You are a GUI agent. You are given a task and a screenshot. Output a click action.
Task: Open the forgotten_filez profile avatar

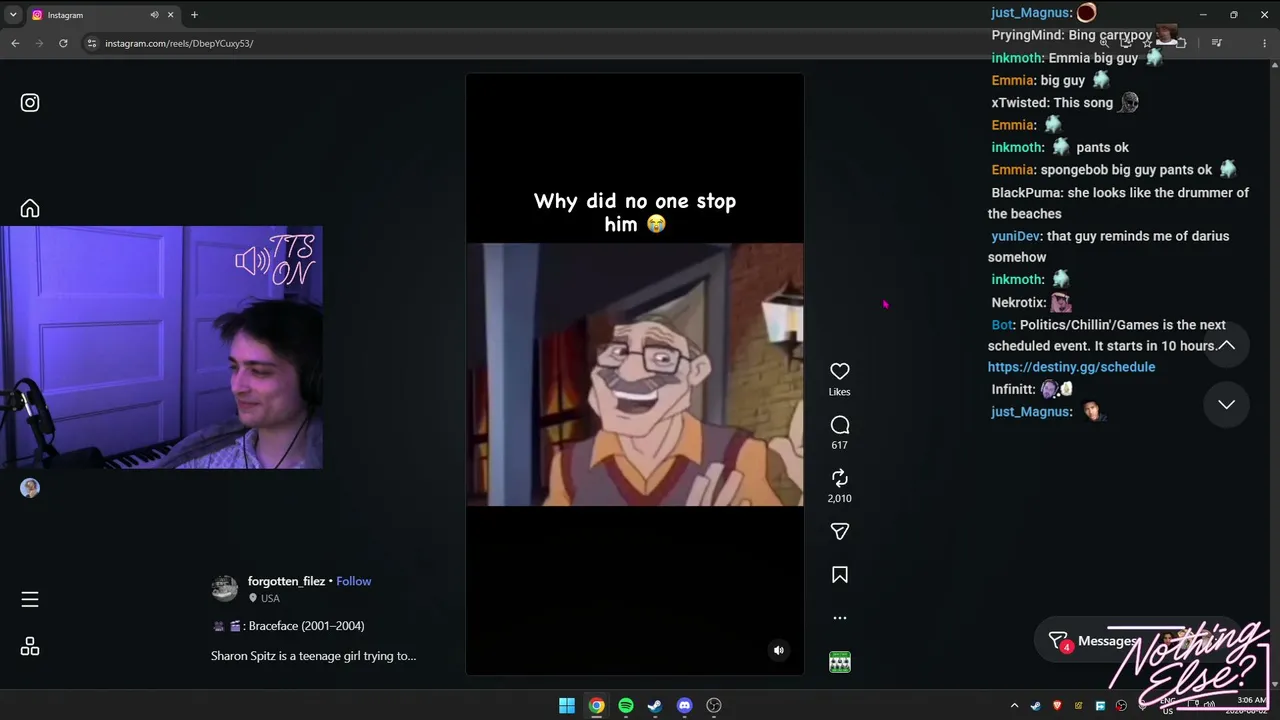(x=225, y=588)
